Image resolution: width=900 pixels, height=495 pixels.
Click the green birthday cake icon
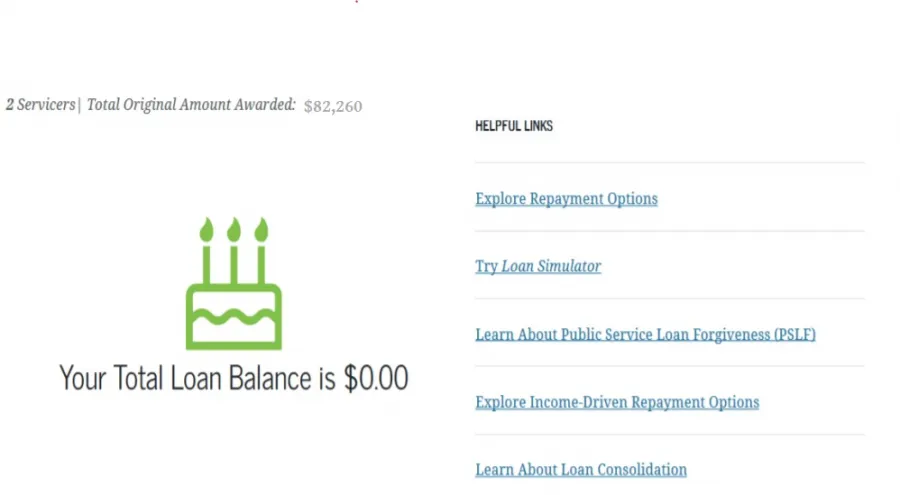pos(234,283)
